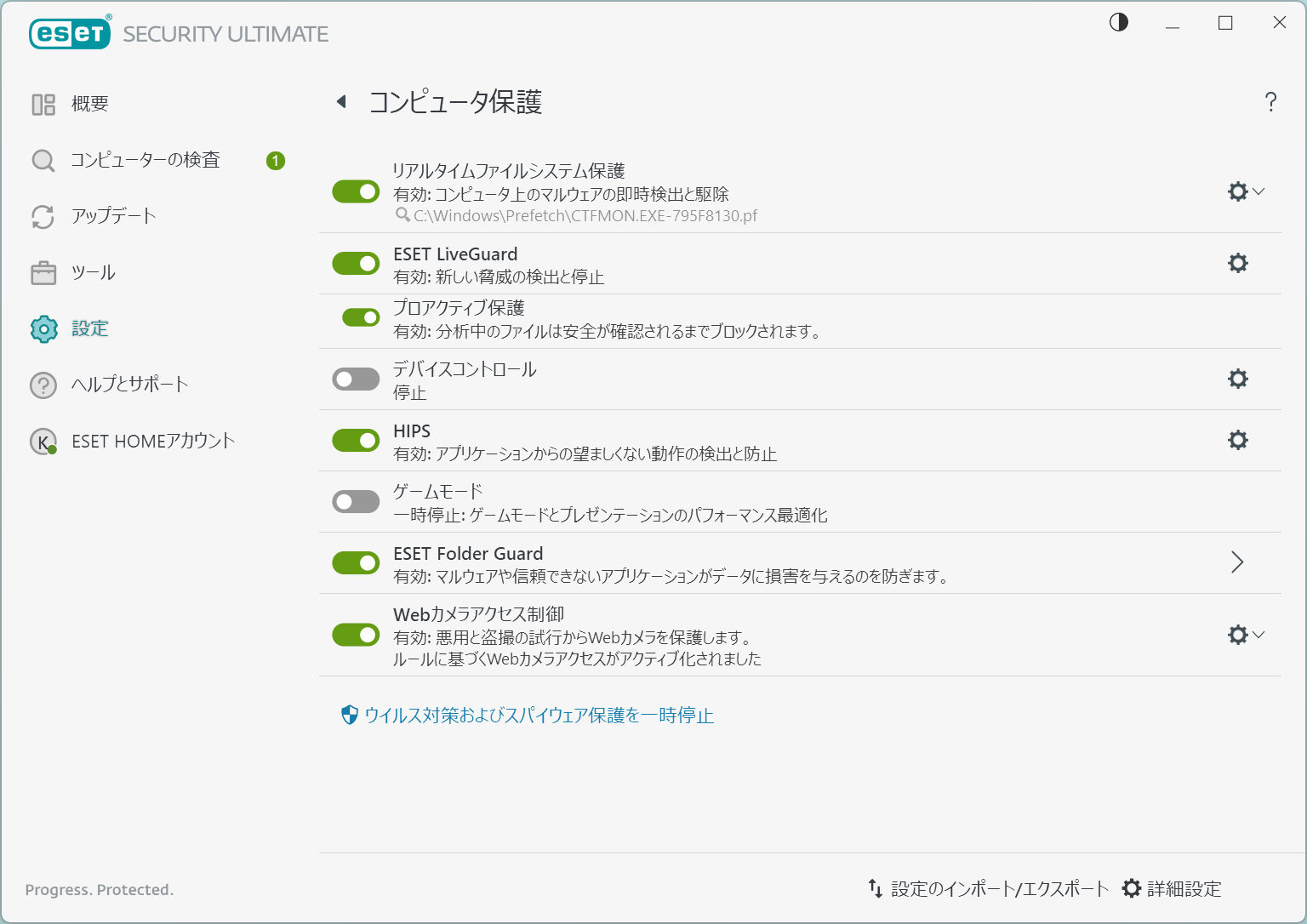Open 詳細設定 advanced setup

tap(1184, 888)
